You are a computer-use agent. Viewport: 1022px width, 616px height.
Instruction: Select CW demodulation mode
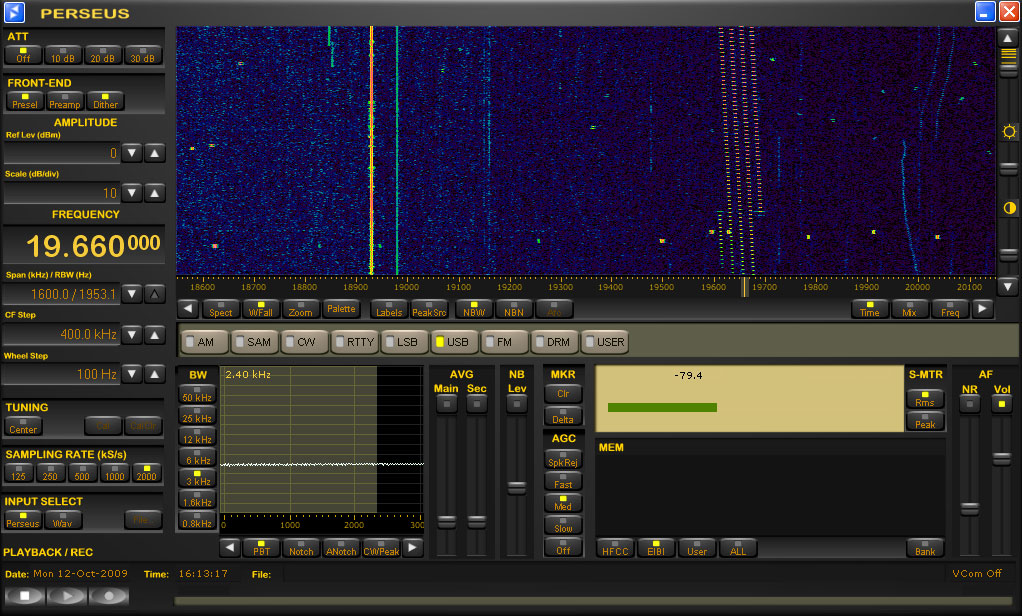click(x=305, y=342)
